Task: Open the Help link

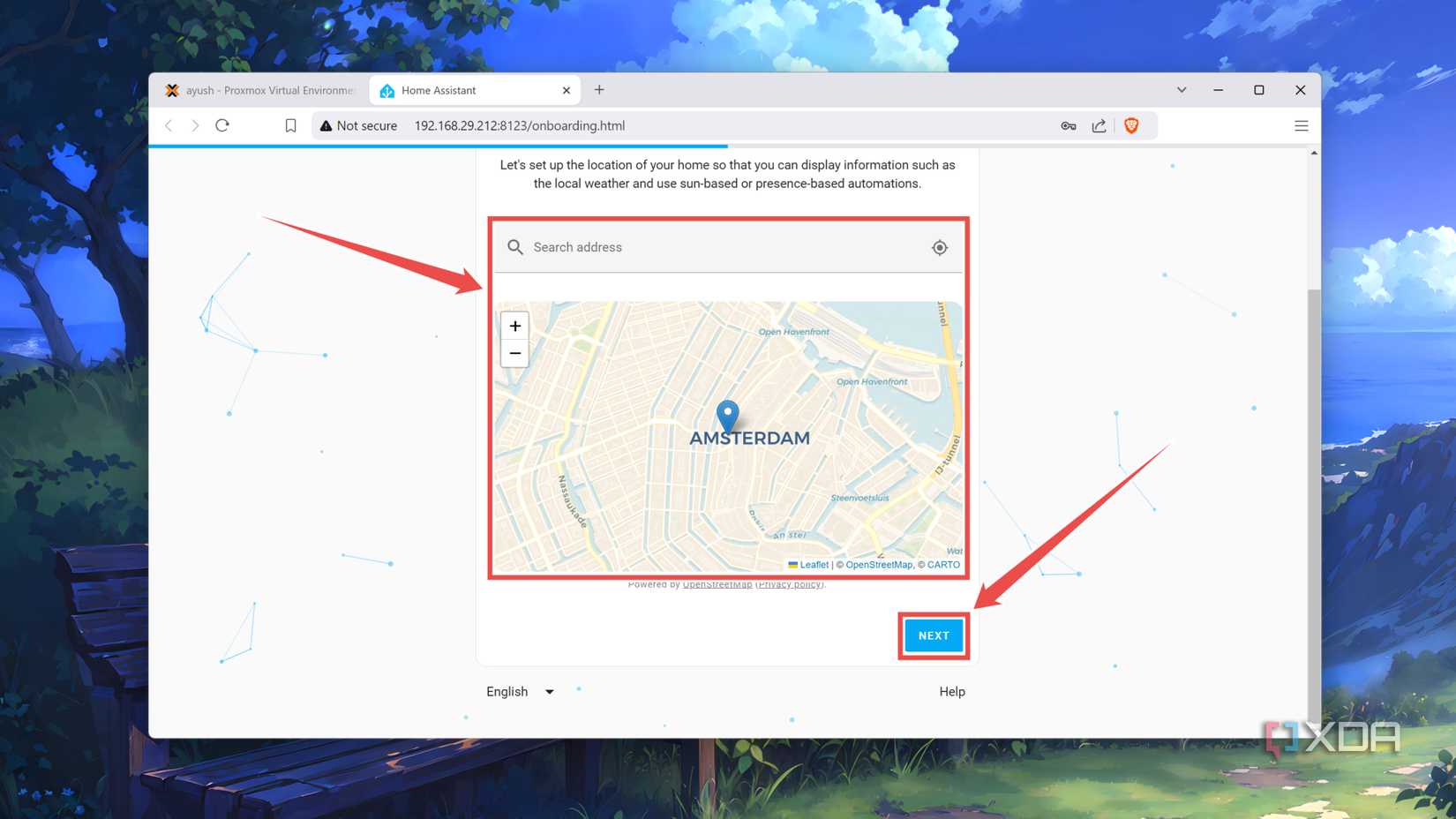Action: coord(951,692)
